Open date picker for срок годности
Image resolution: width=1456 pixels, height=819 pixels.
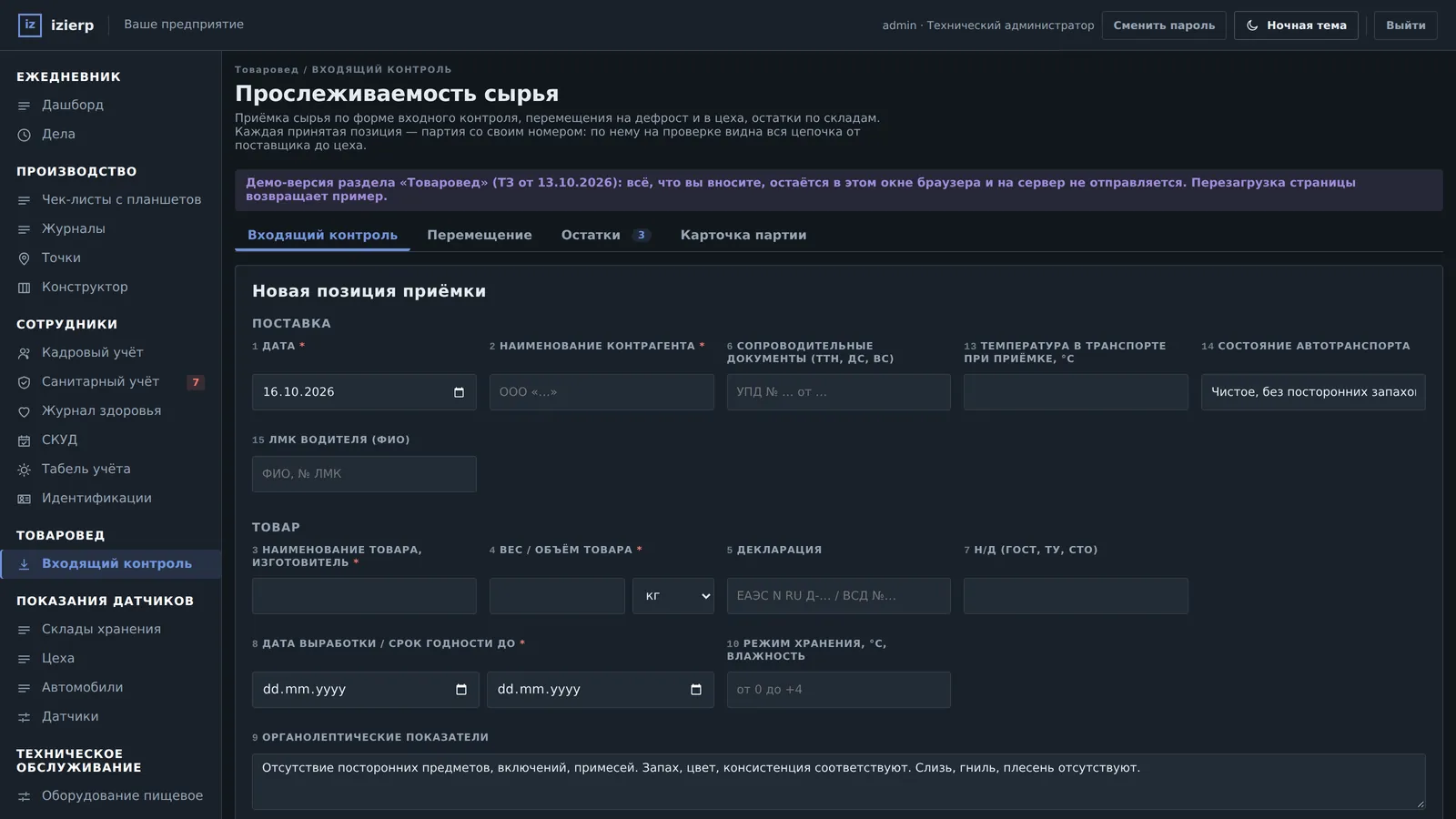[696, 690]
